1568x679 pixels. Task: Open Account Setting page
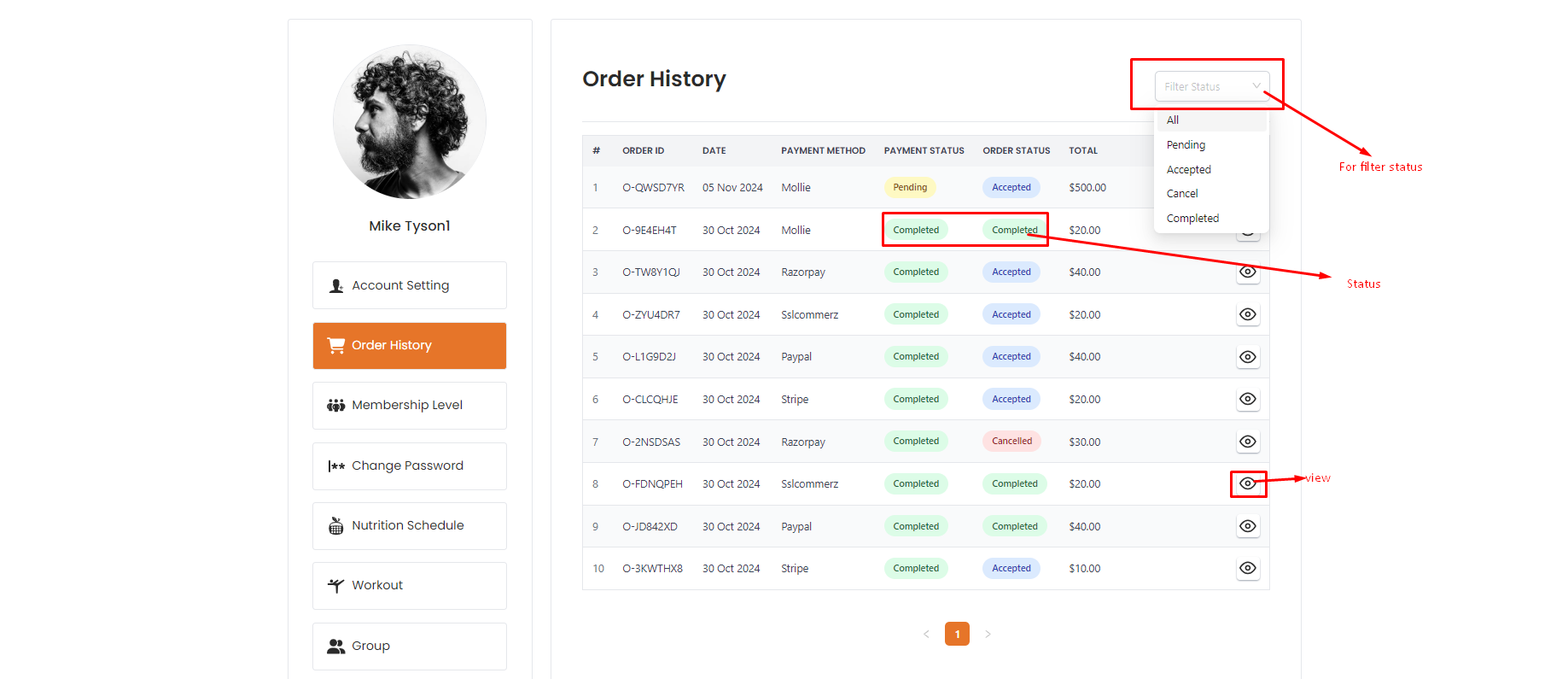pos(410,285)
